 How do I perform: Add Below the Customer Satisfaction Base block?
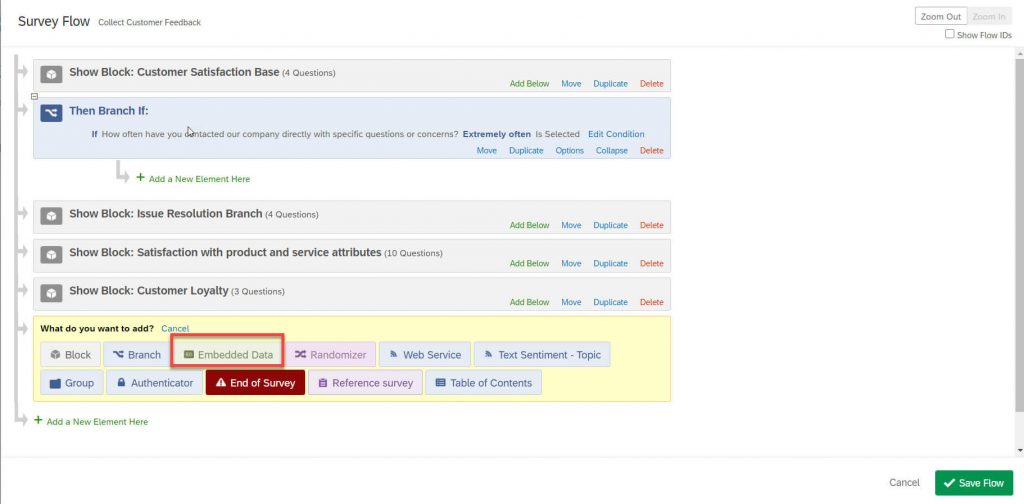530,84
